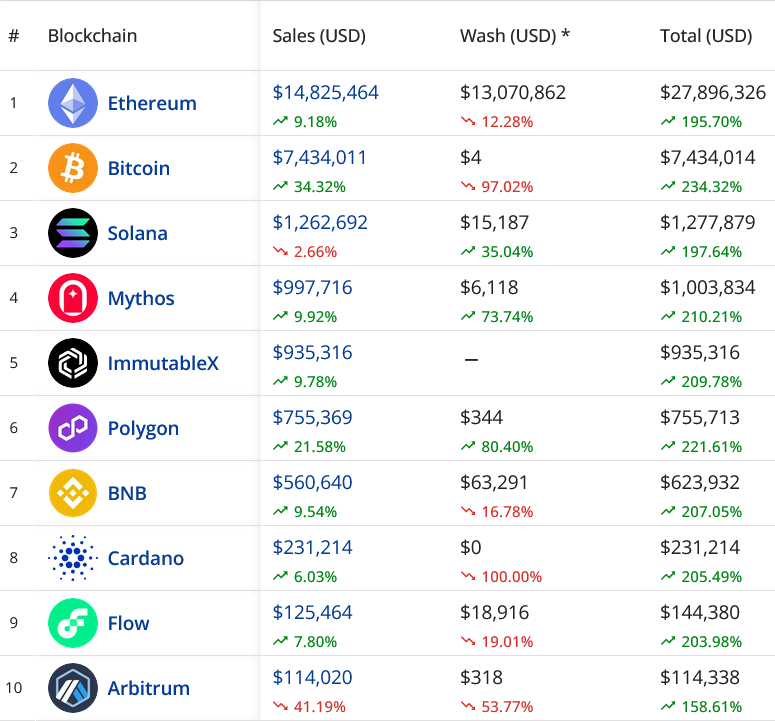Click the ImmutableX logo icon
The image size is (775, 721).
[x=73, y=363]
